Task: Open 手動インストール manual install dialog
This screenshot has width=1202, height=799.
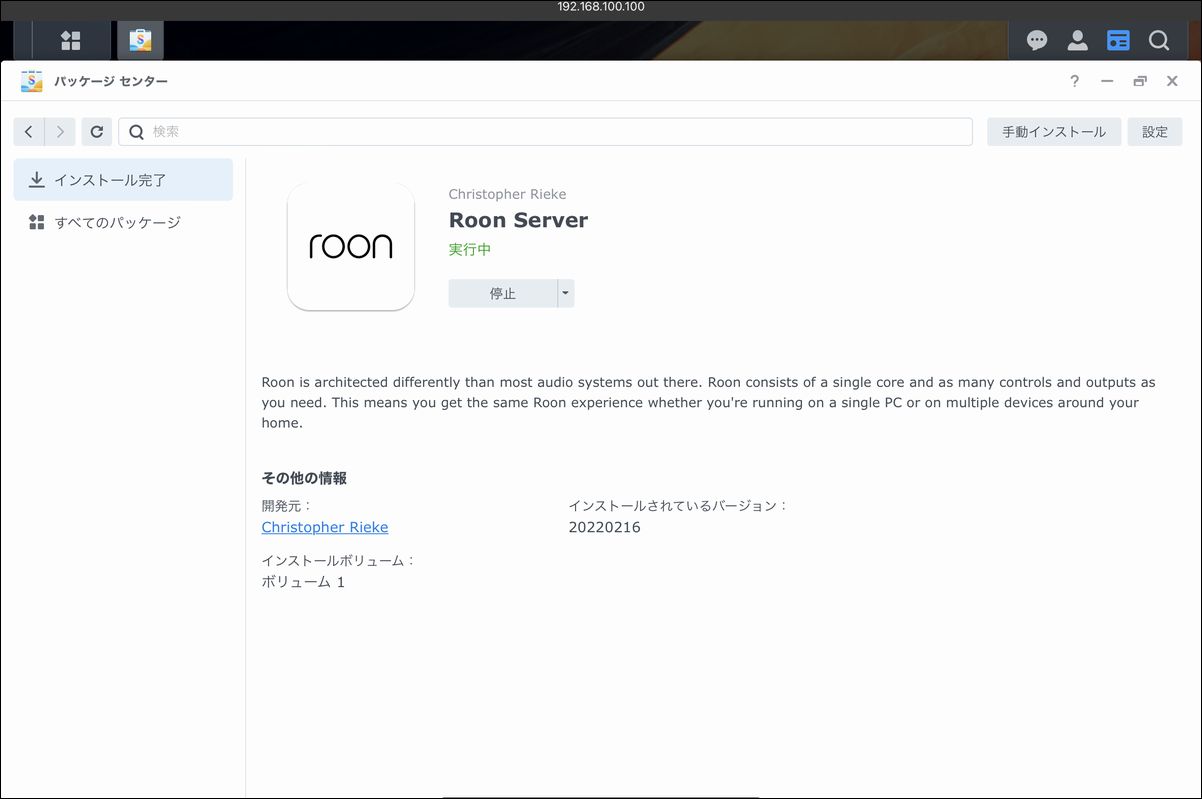Action: [x=1054, y=132]
